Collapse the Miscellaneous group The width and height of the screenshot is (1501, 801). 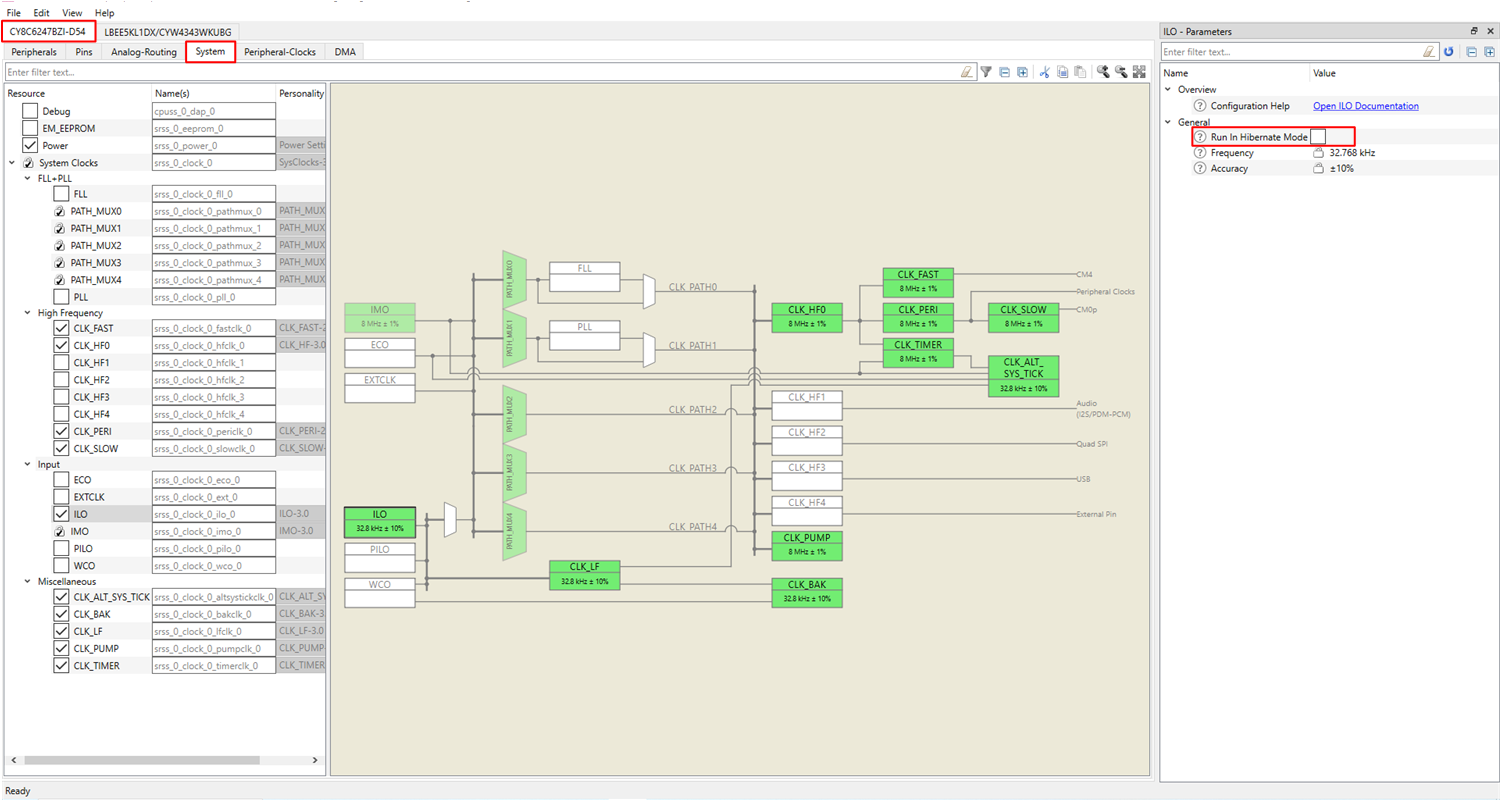[x=27, y=581]
